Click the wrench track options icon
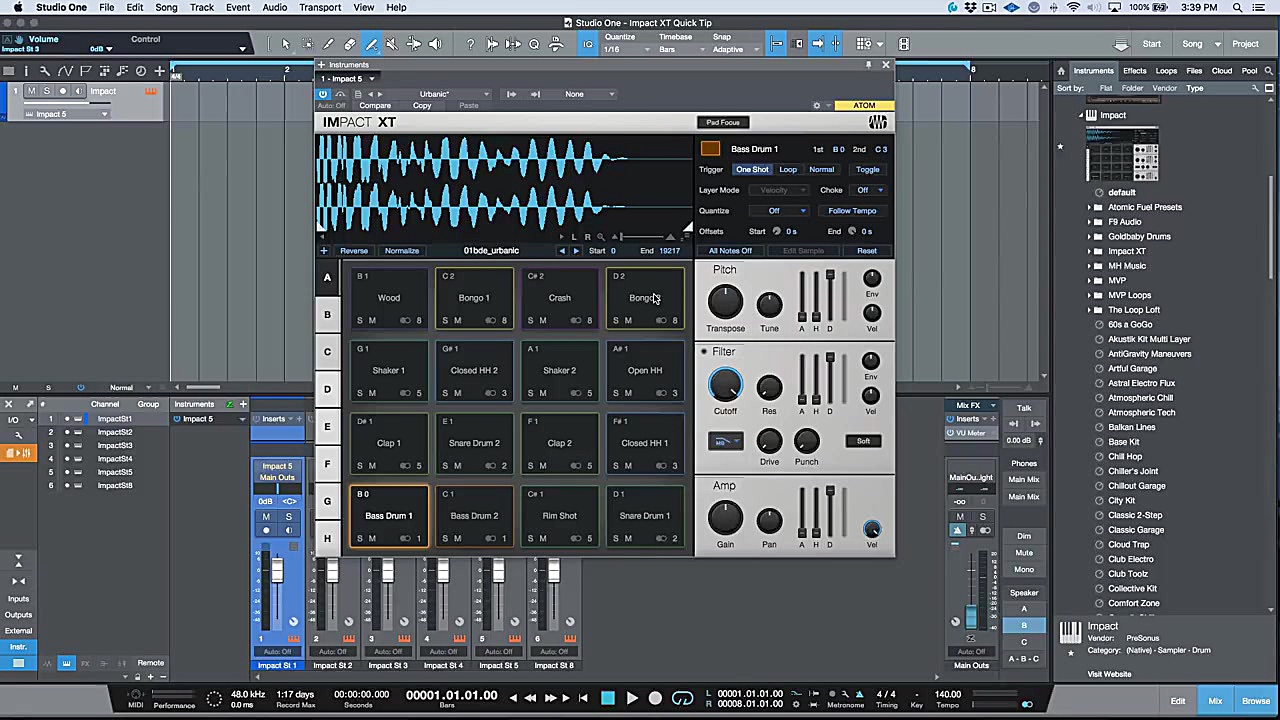 coord(43,71)
